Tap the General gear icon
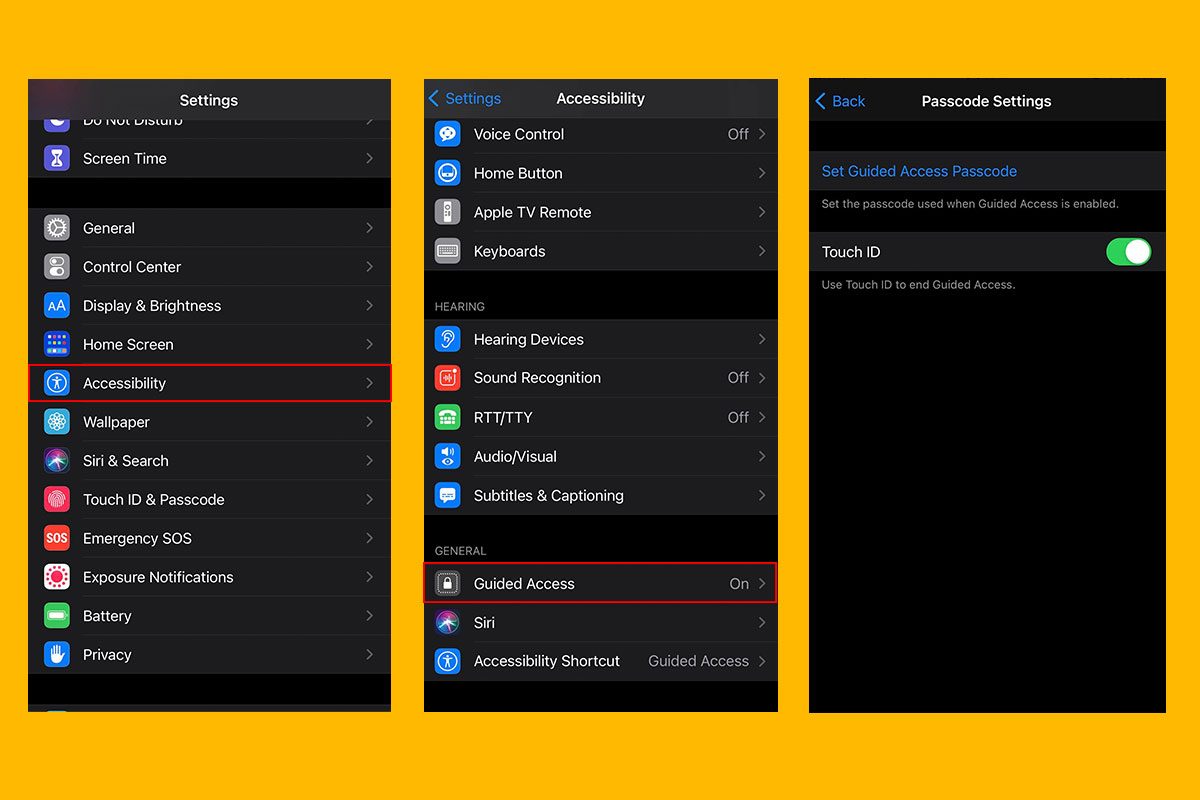The image size is (1200, 800). (x=57, y=228)
